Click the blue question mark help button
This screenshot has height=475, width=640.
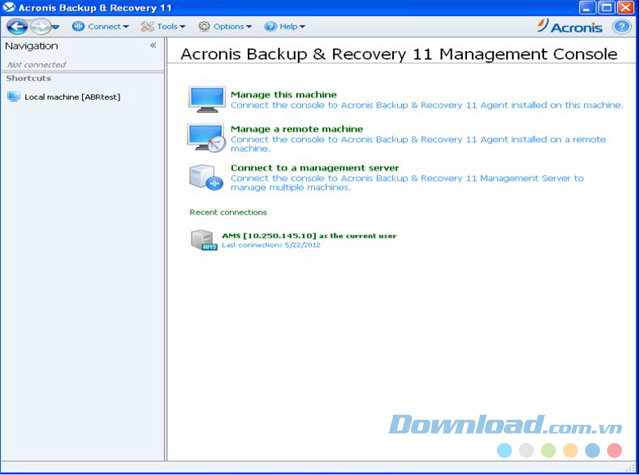coord(622,27)
